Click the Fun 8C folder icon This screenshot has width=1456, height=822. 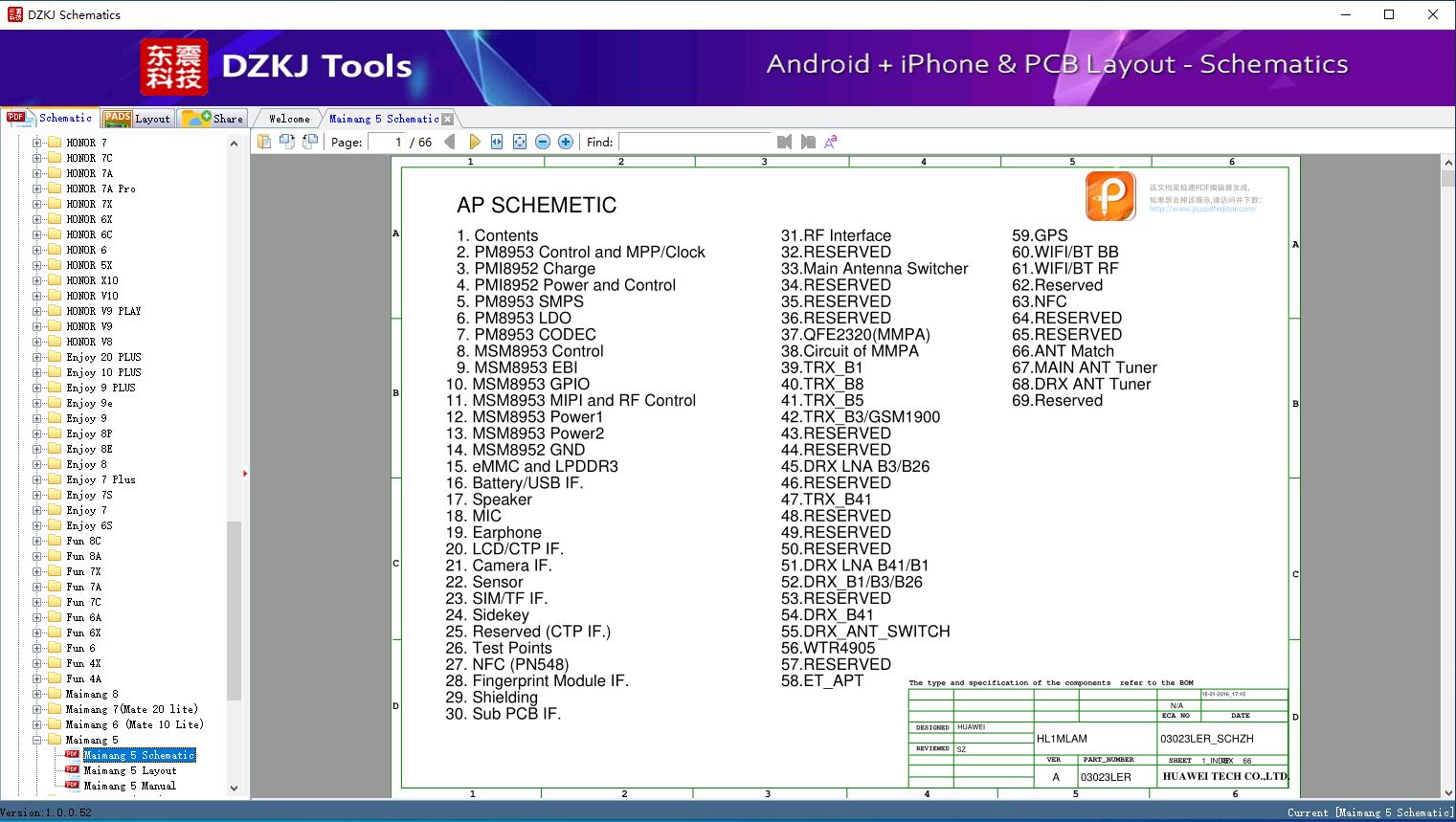pyautogui.click(x=55, y=541)
